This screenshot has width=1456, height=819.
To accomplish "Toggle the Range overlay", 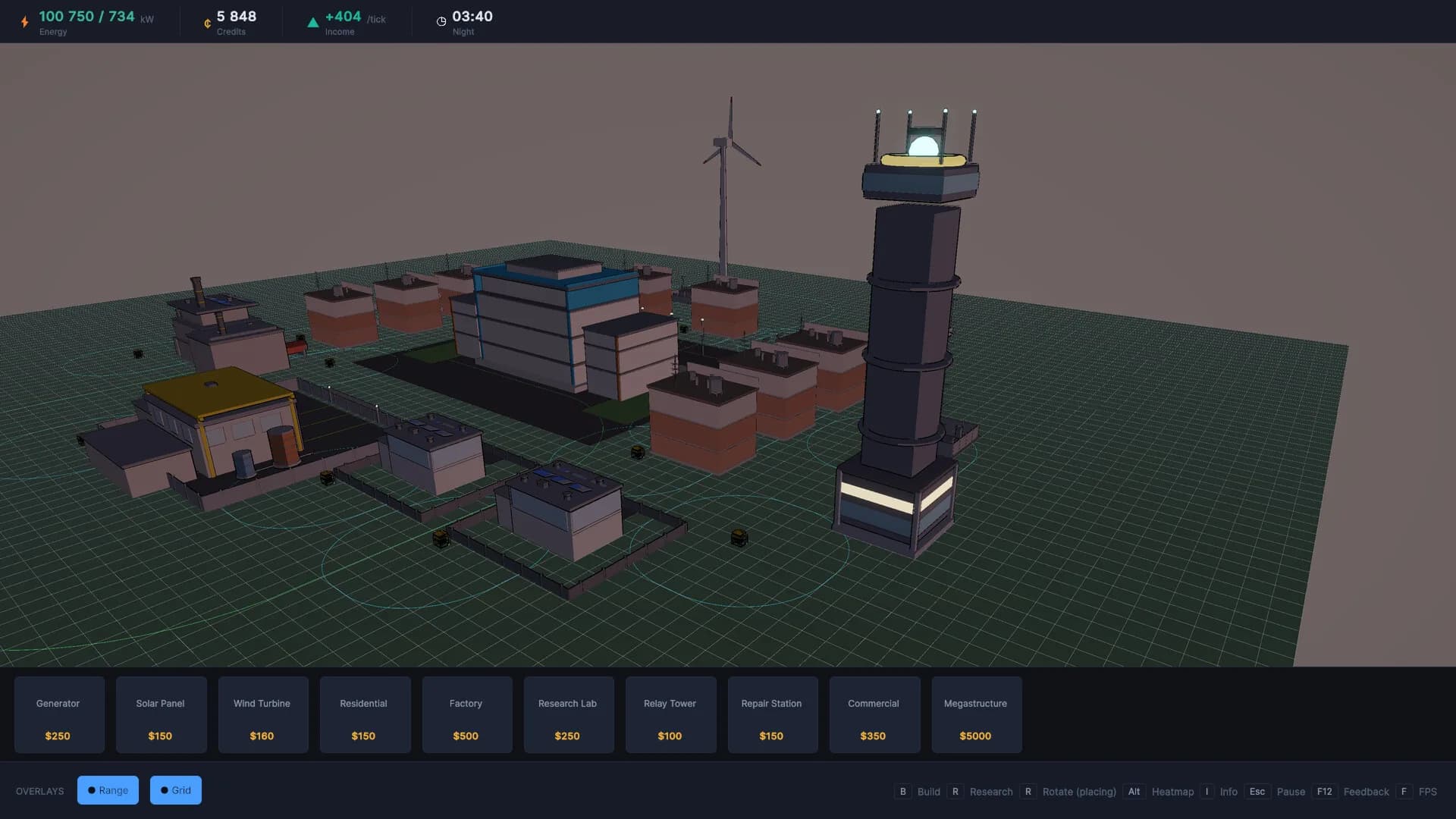I will pos(108,790).
